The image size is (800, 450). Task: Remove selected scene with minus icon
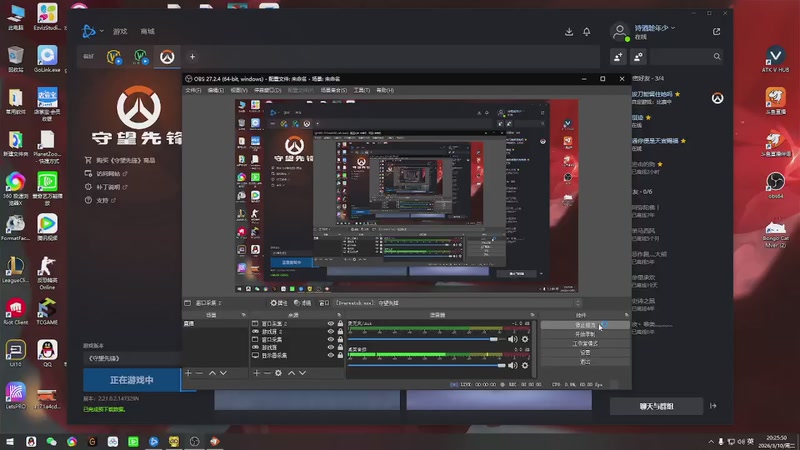[199, 373]
